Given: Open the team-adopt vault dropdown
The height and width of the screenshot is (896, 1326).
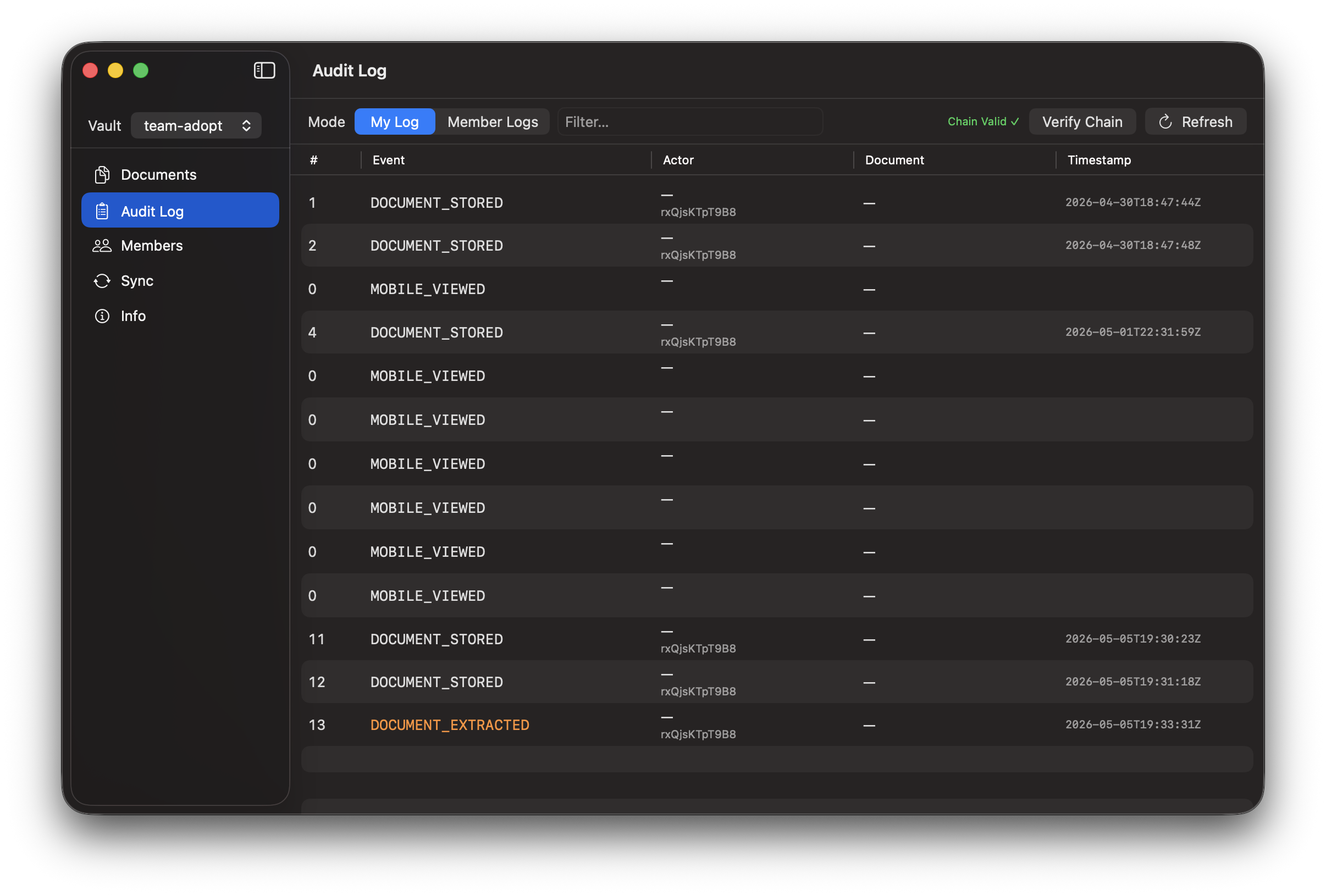Looking at the screenshot, I should (196, 125).
